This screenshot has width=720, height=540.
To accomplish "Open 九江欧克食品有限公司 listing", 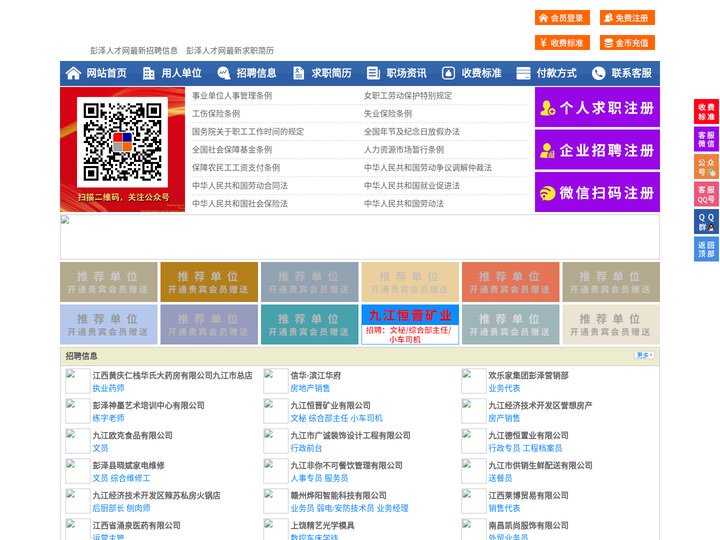I will [132, 435].
